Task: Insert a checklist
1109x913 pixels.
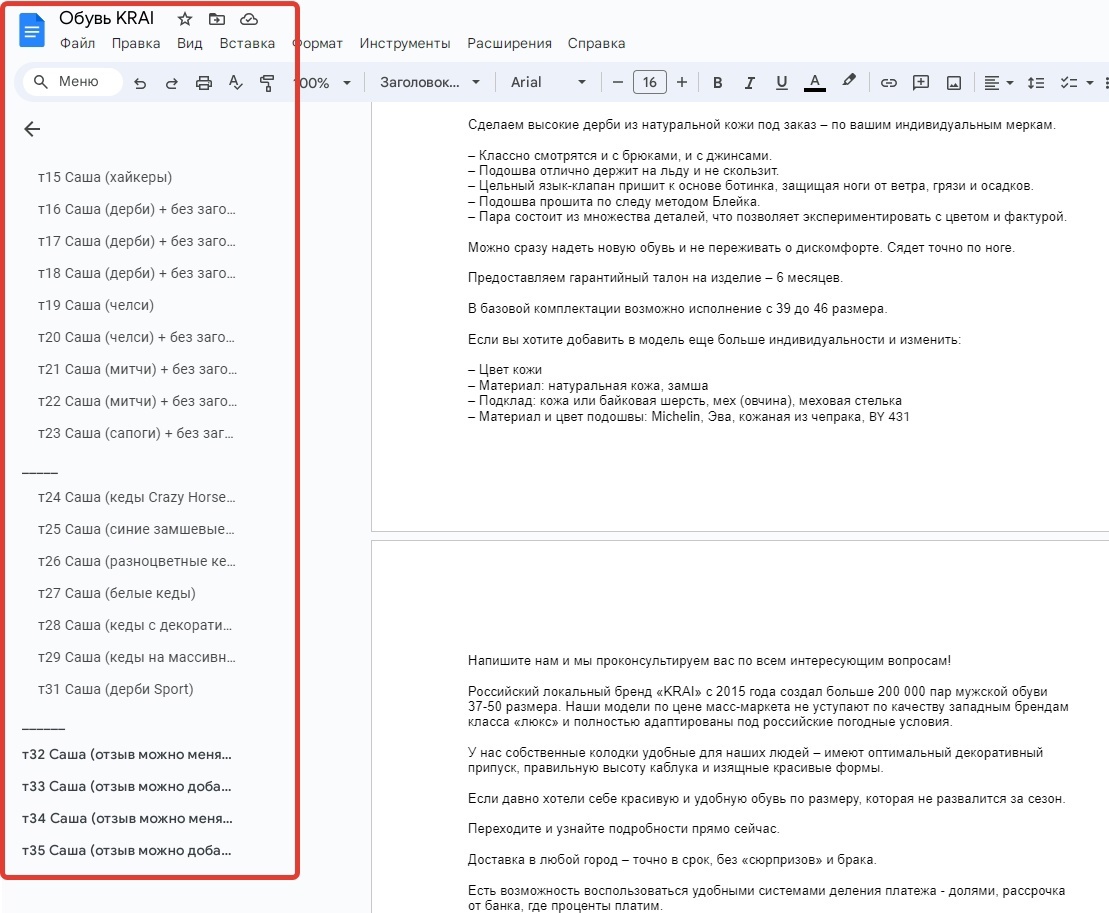Action: coord(1068,83)
